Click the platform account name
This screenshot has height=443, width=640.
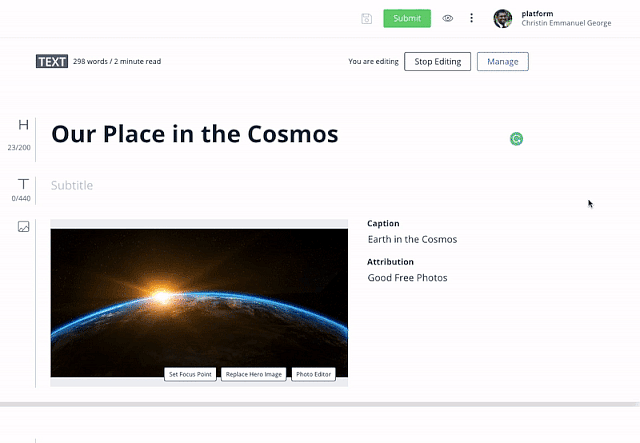(x=537, y=13)
